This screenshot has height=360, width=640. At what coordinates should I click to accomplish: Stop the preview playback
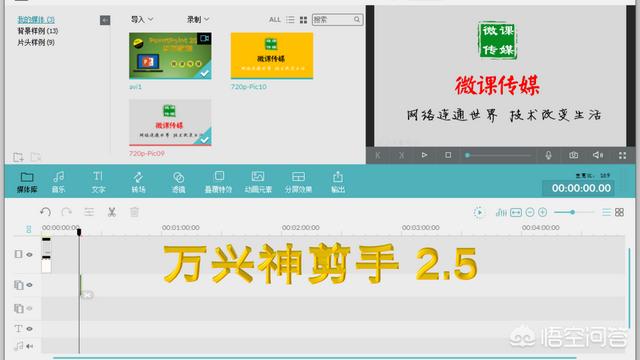[448, 155]
